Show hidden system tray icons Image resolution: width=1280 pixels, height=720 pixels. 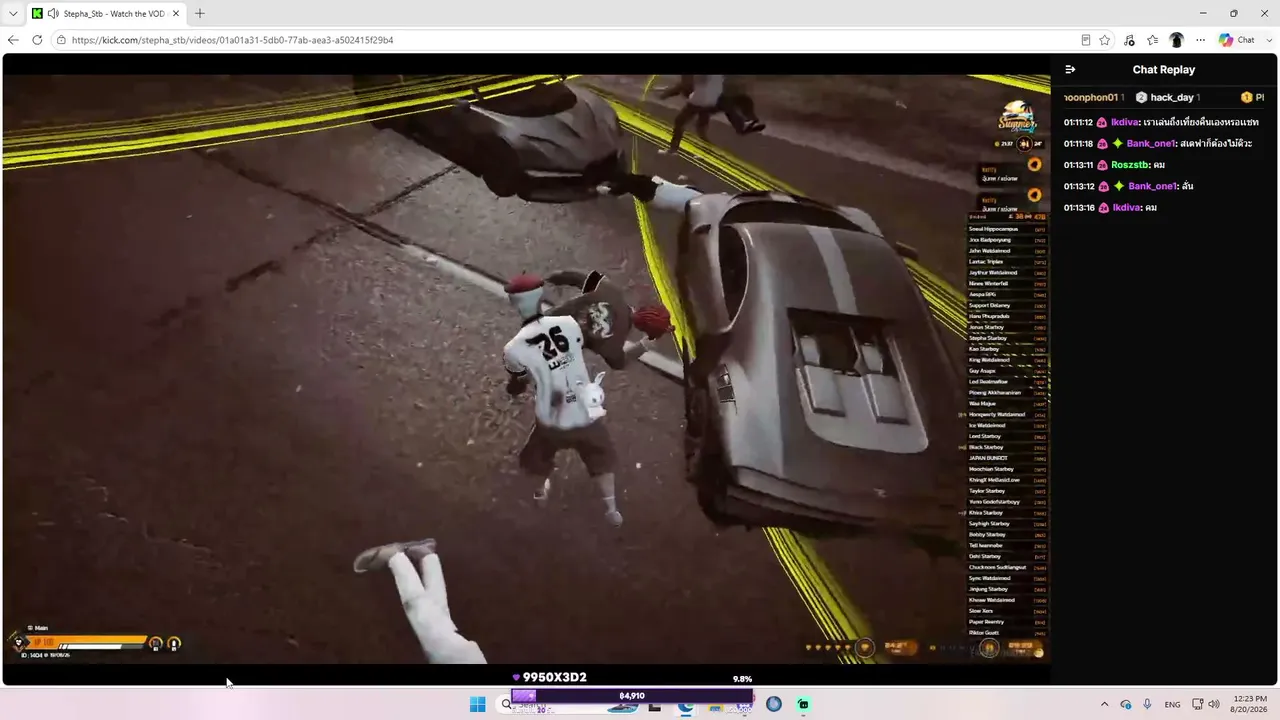(1104, 704)
